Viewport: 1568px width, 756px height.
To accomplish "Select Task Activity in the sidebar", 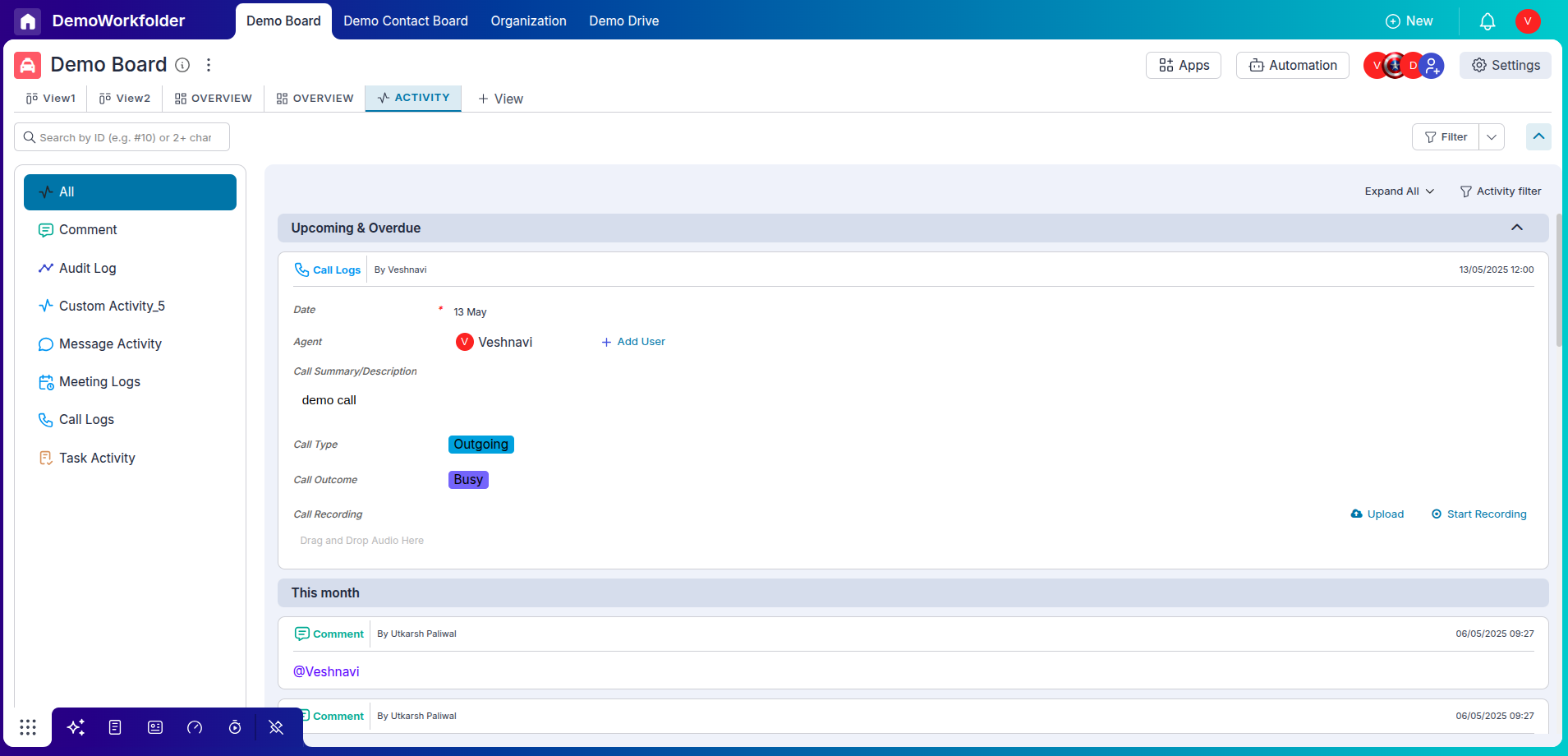I will 130,458.
